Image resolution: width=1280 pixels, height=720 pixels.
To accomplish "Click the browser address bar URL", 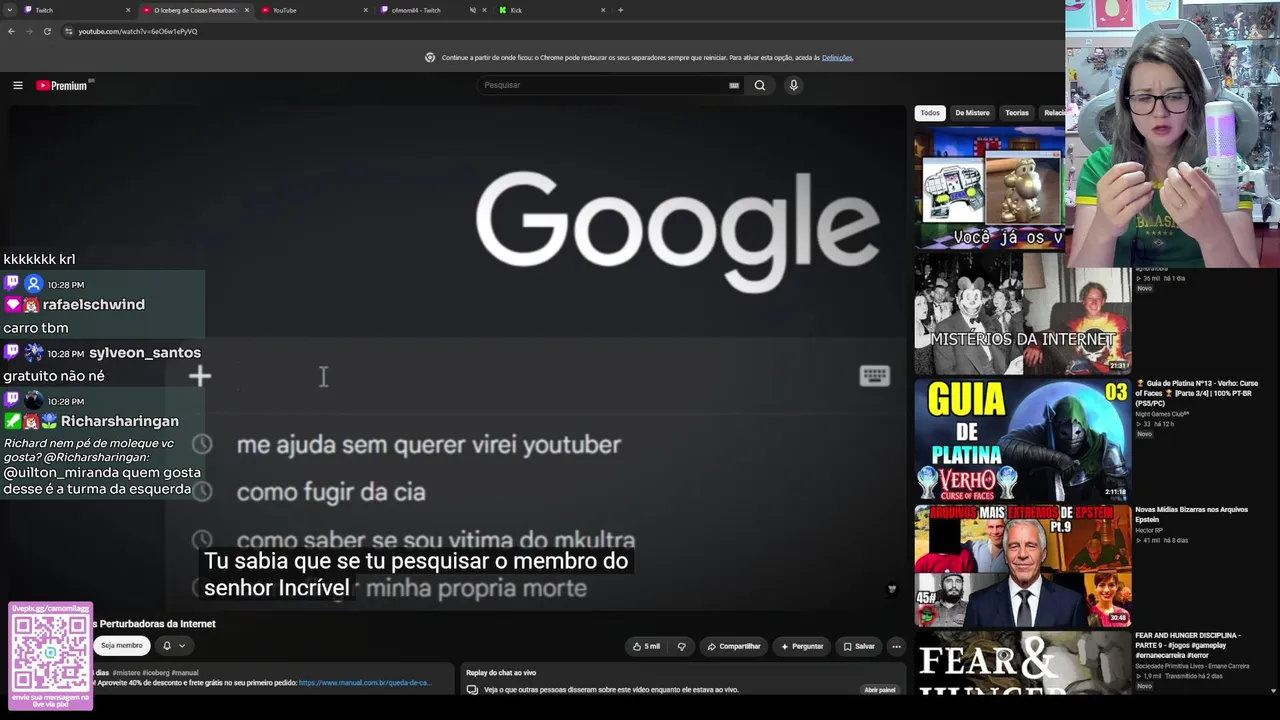I will (138, 31).
